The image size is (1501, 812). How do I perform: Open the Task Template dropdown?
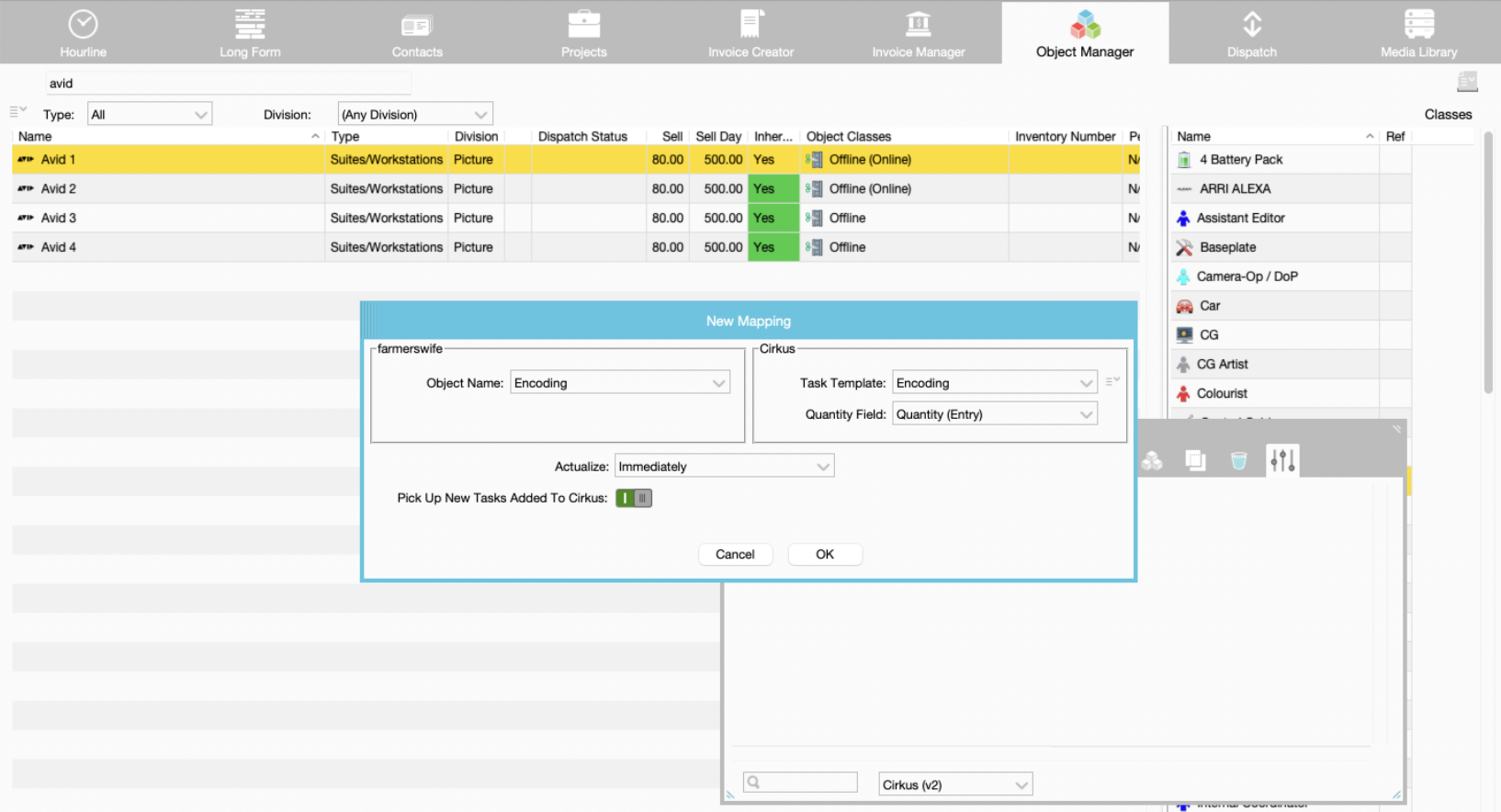(995, 383)
